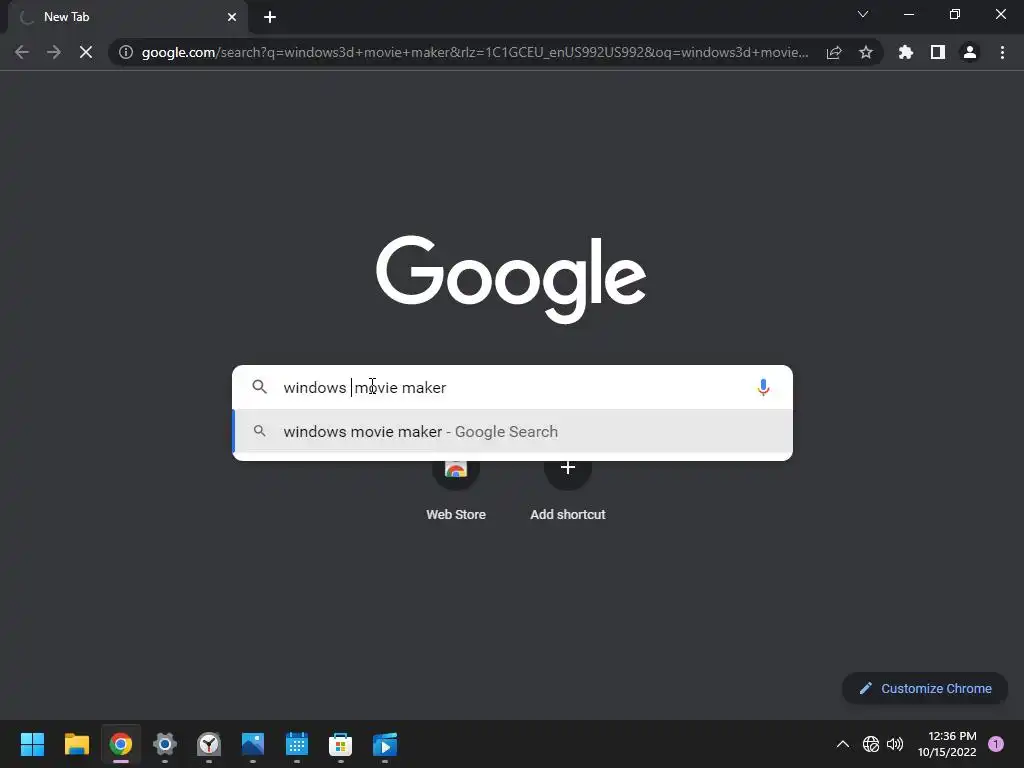Viewport: 1024px width, 768px height.
Task: Go back to the previous page
Action: coord(22,52)
